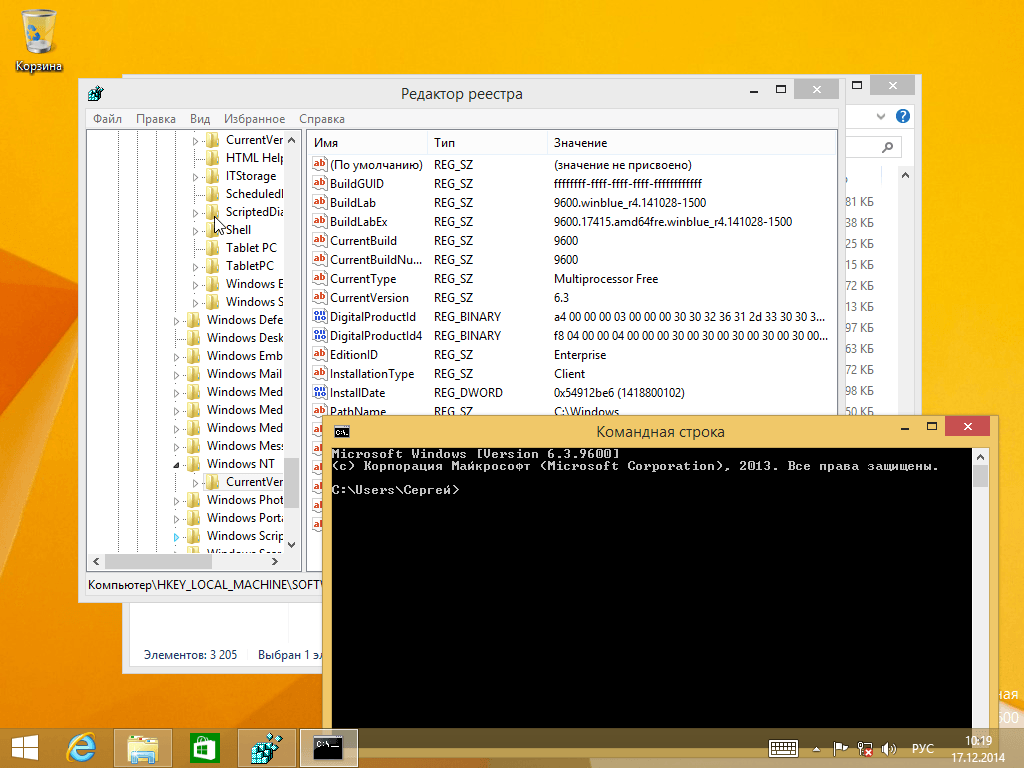Open File Explorer taskbar icon
This screenshot has height=768, width=1024.
[x=142, y=748]
